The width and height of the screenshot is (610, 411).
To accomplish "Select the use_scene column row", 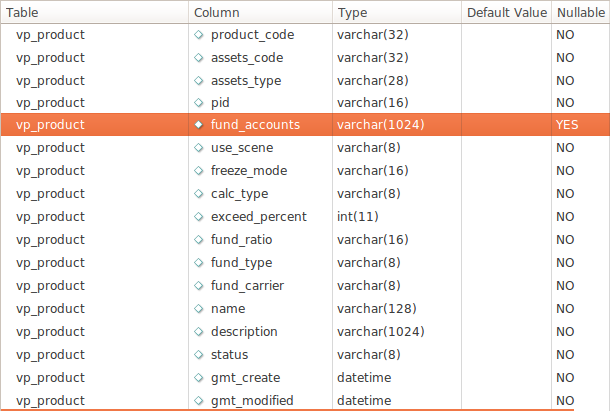I will [305, 148].
